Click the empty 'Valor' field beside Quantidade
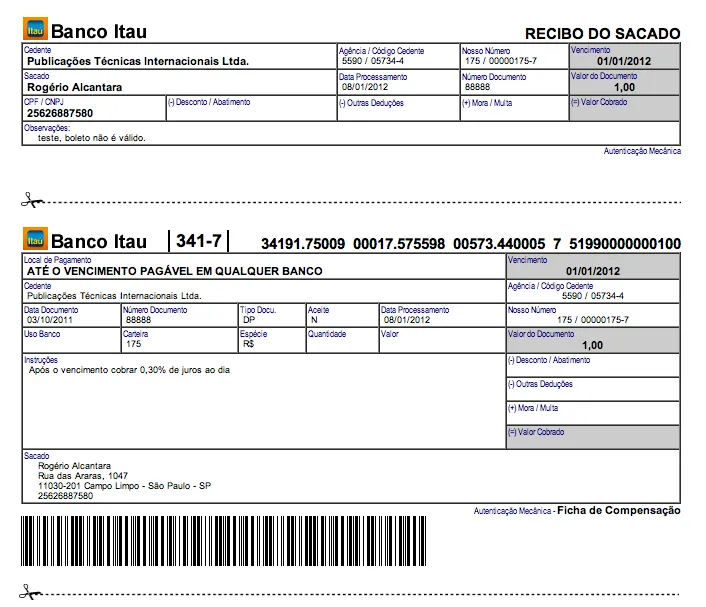The image size is (706, 607). coord(442,340)
